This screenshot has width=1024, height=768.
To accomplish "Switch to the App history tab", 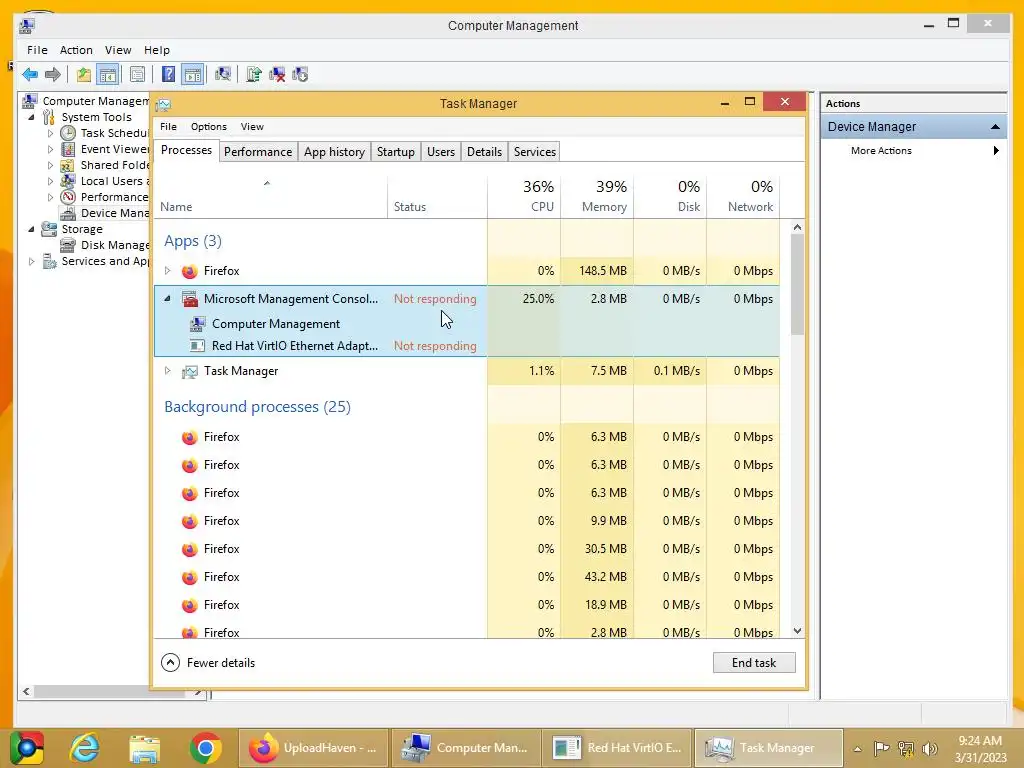I will tap(334, 152).
